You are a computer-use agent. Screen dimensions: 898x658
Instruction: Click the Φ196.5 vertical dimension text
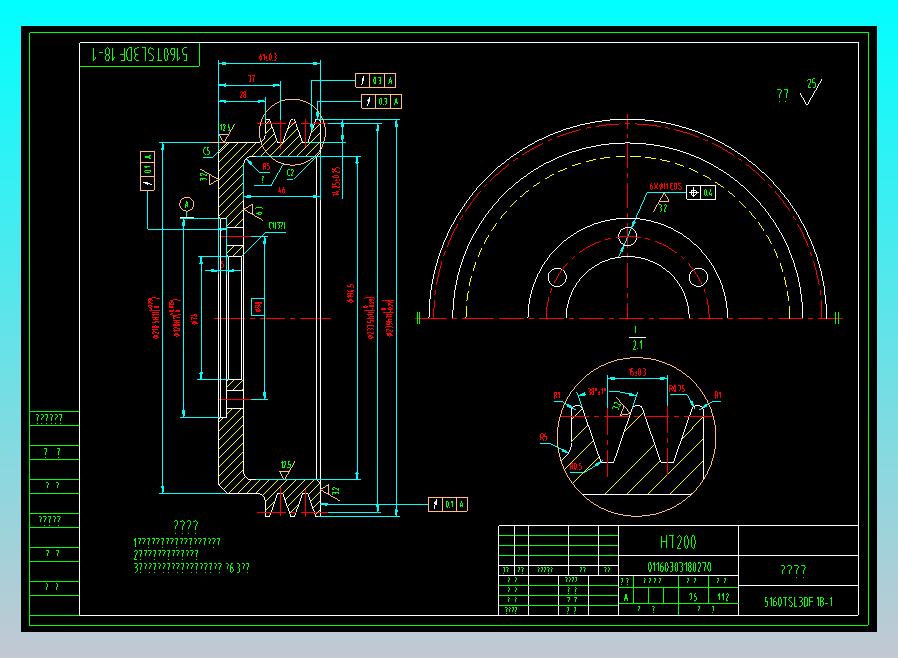point(350,293)
